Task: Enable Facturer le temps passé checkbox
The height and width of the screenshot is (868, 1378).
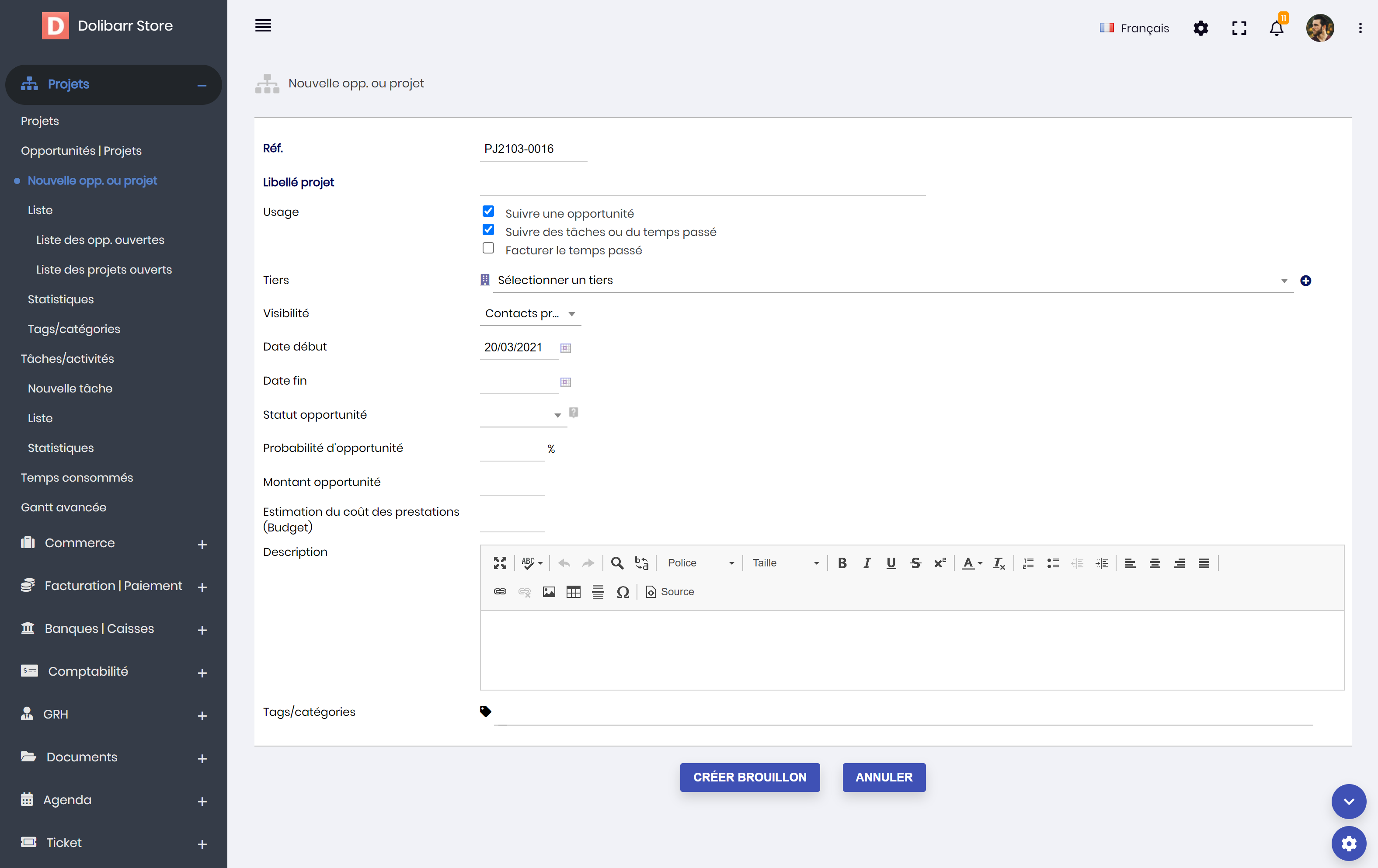Action: 488,248
